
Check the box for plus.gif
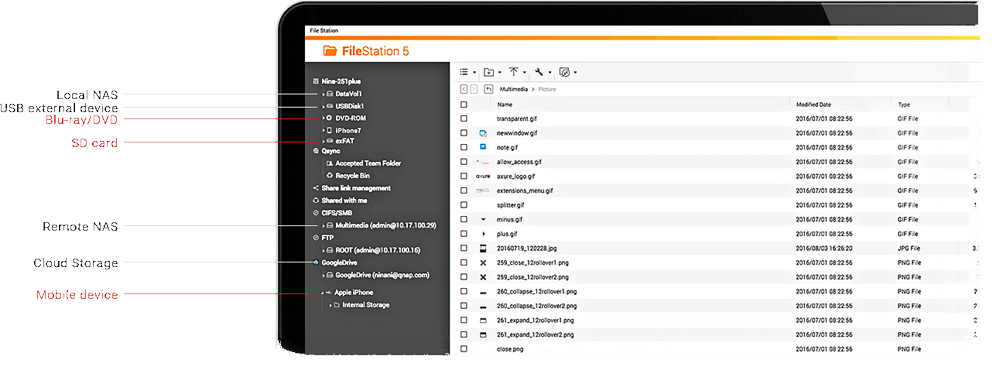464,234
